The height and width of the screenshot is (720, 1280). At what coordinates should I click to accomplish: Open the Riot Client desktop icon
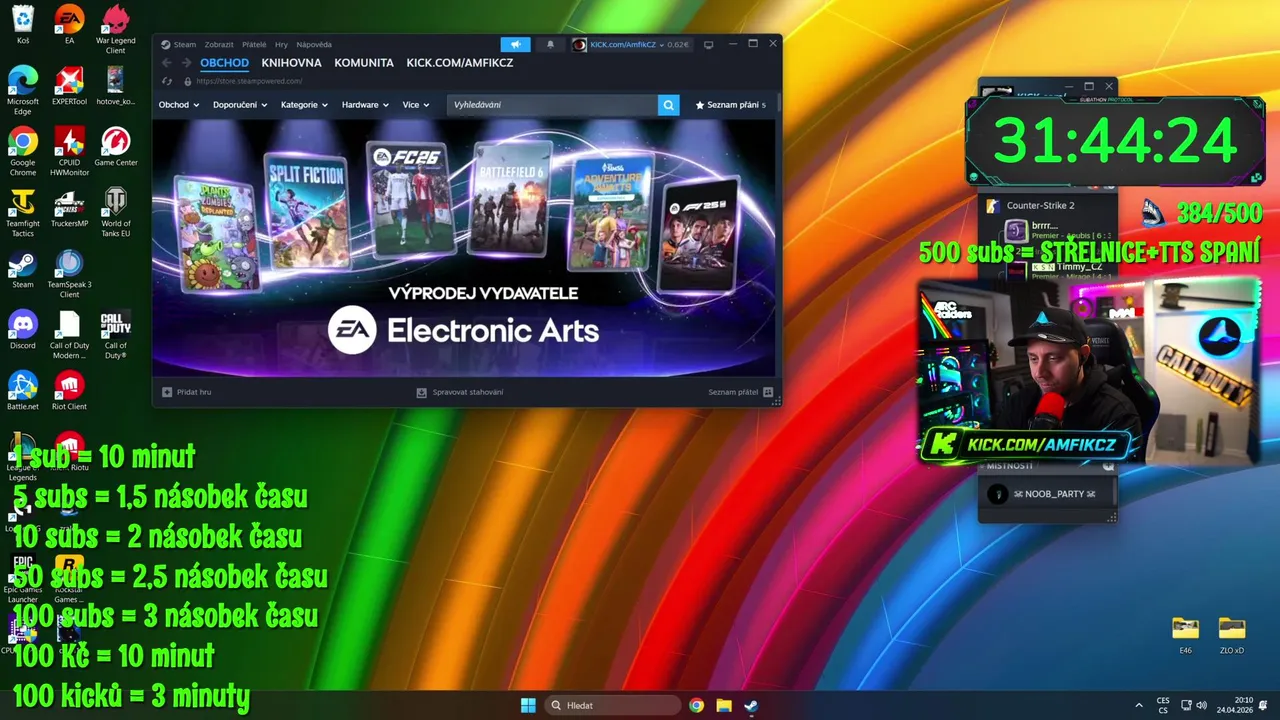[x=69, y=392]
